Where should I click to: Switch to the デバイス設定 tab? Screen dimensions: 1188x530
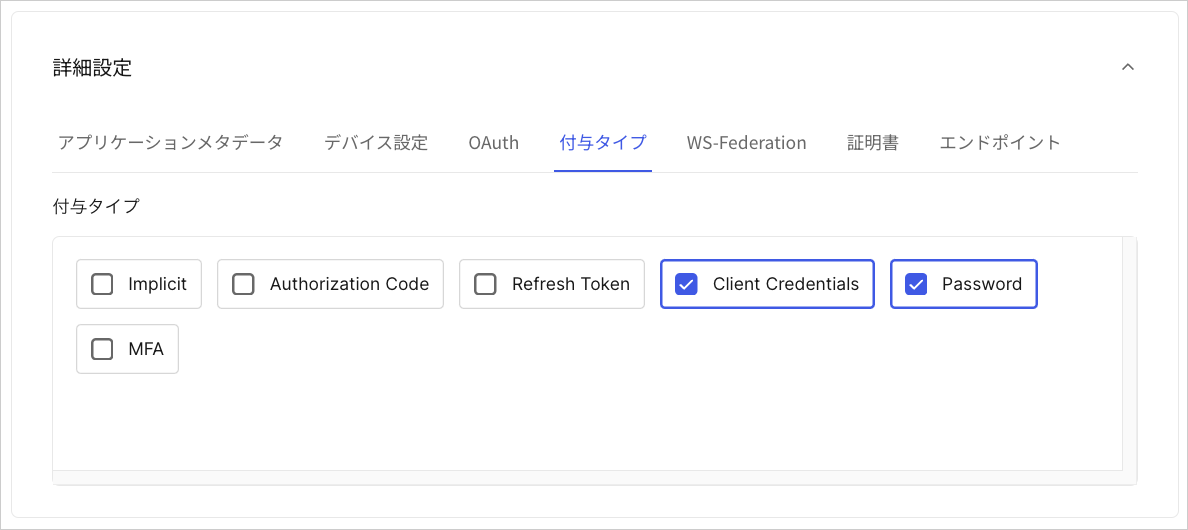(x=376, y=142)
